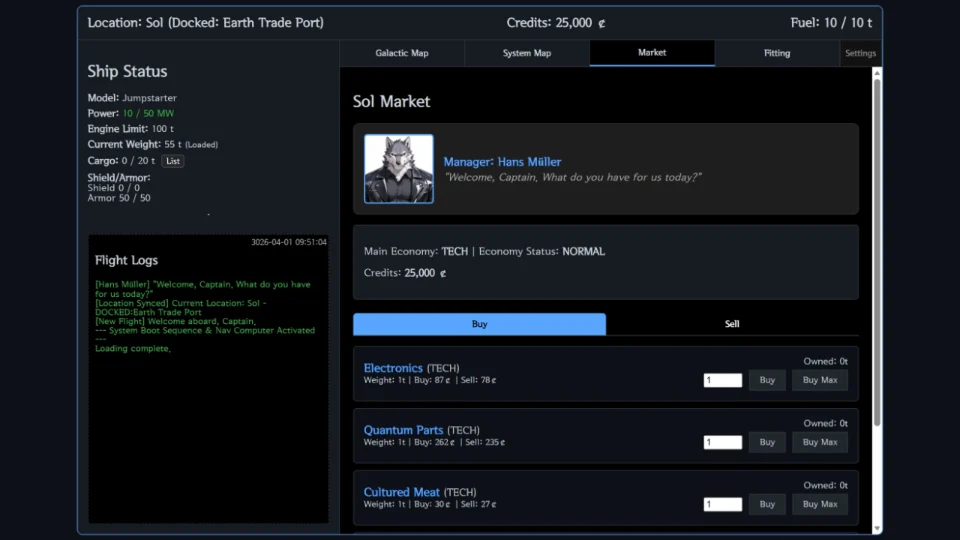Image resolution: width=960 pixels, height=540 pixels.
Task: Focus the Electronics quantity field
Action: click(722, 380)
